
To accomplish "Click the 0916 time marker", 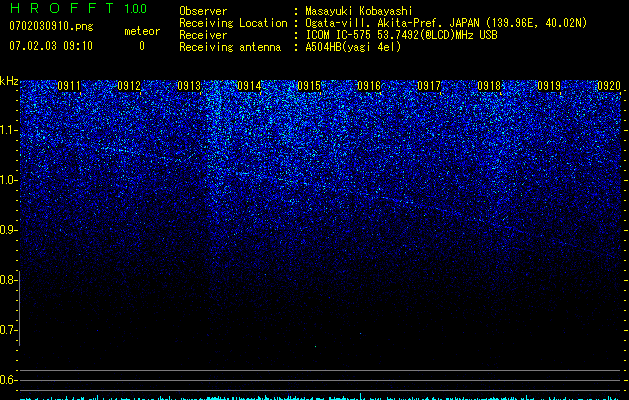I will click(x=369, y=86).
